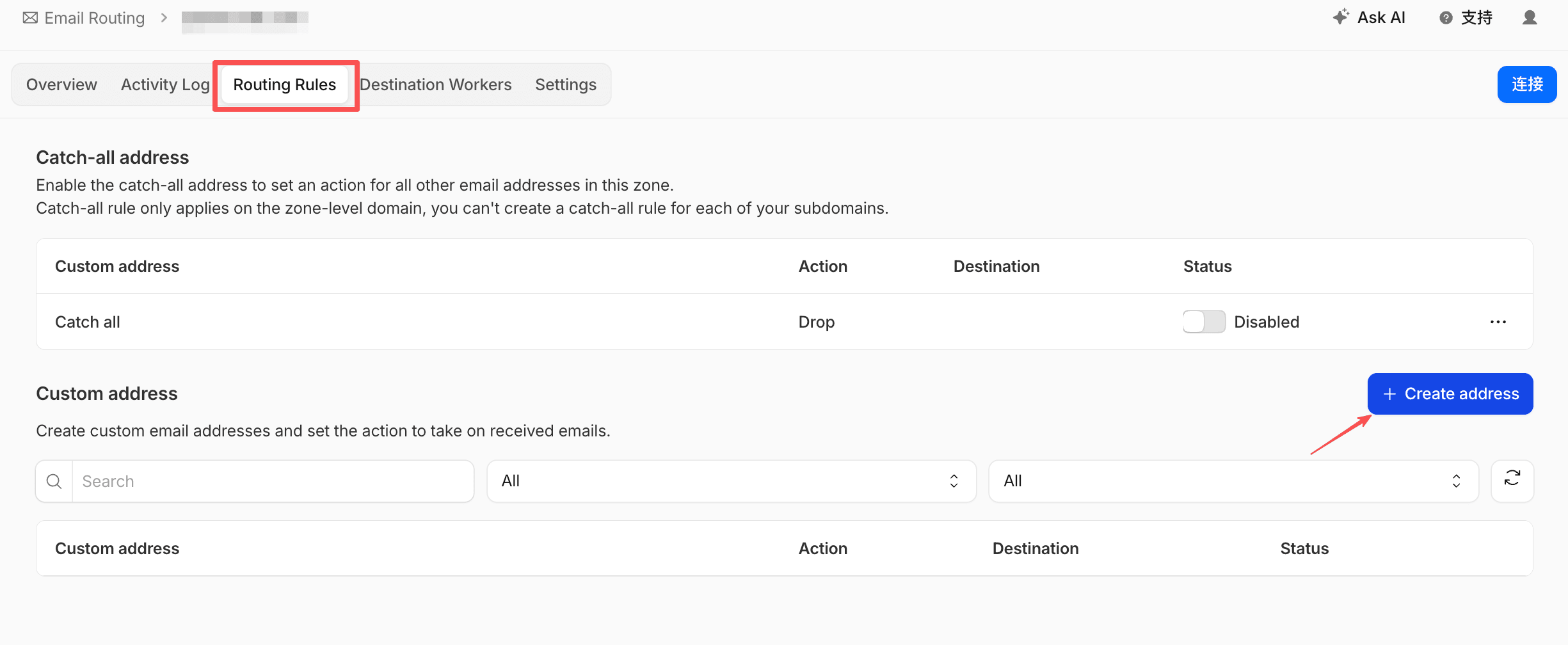Click the Create address button
1568x645 pixels.
click(1450, 394)
